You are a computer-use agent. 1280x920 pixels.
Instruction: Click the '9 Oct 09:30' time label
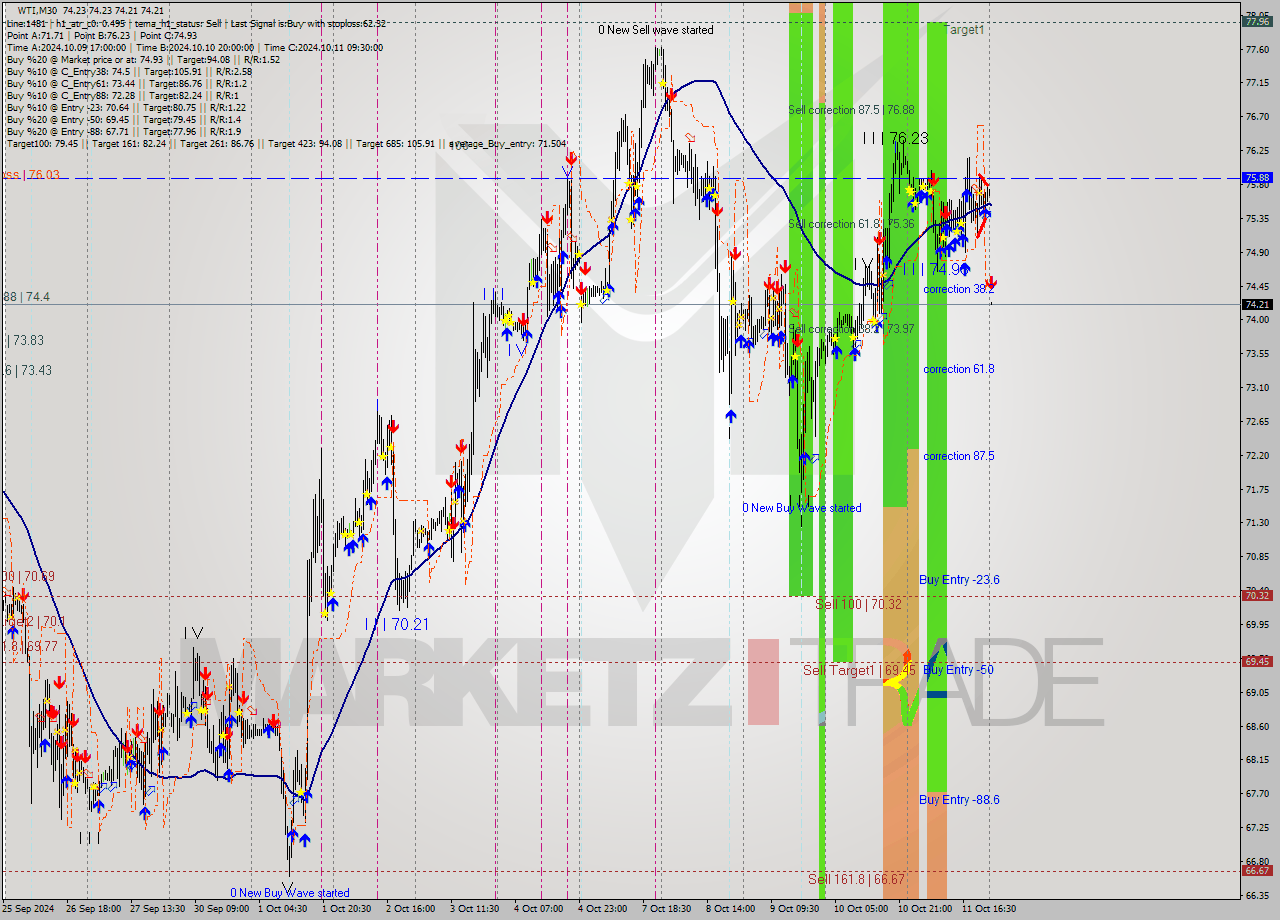point(795,909)
